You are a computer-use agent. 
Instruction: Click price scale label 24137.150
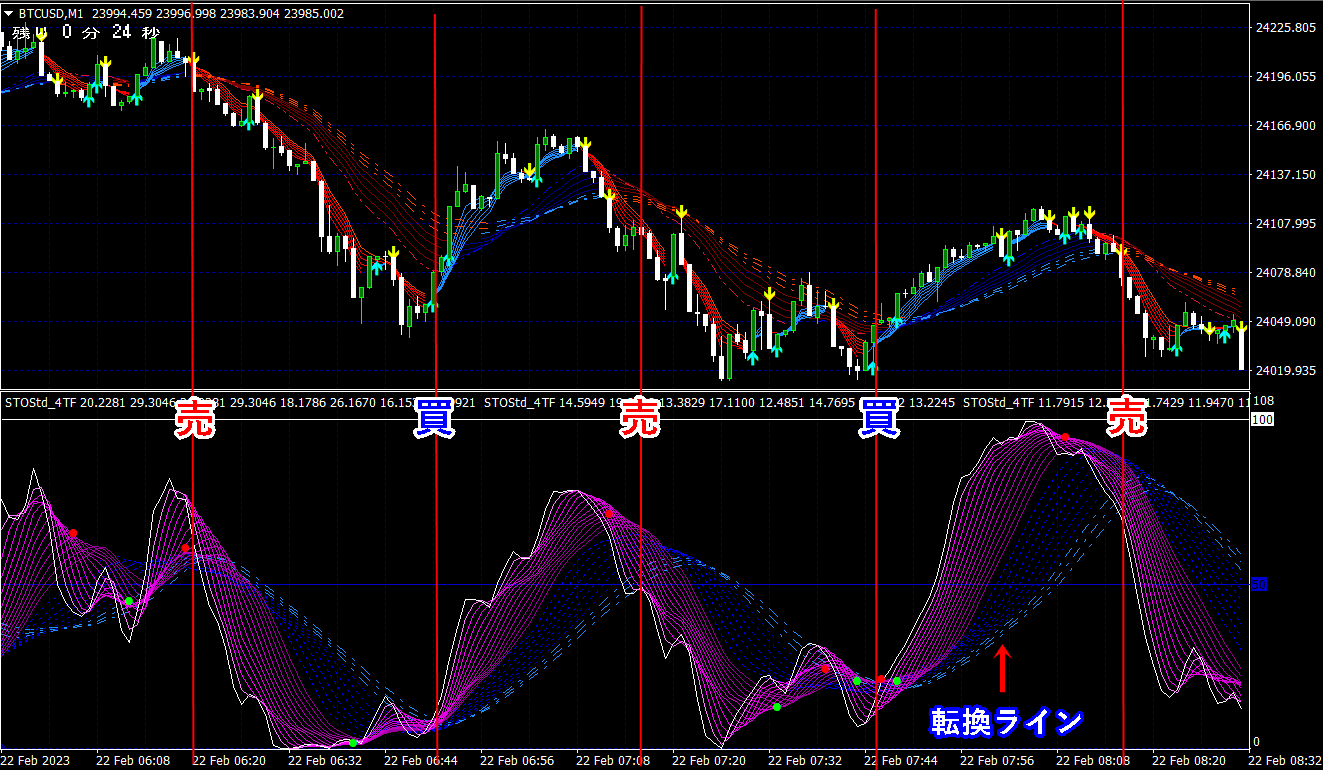1284,174
